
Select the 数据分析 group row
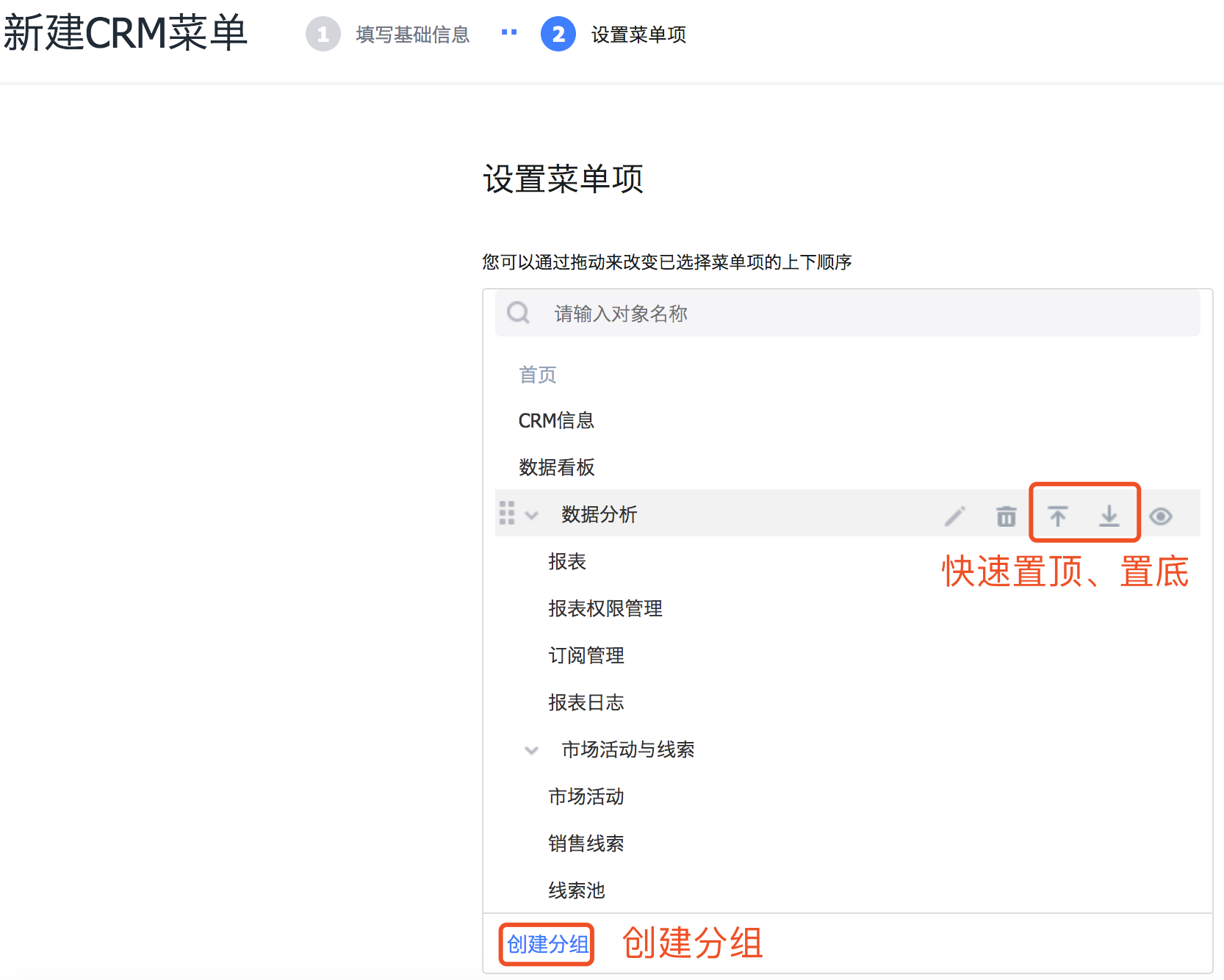pyautogui.click(x=848, y=513)
